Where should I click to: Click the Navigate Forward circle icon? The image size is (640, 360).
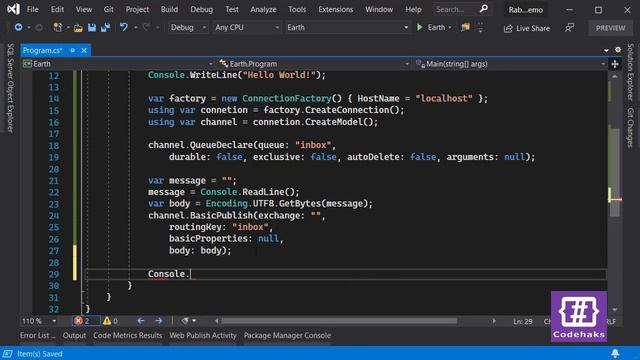(x=39, y=27)
